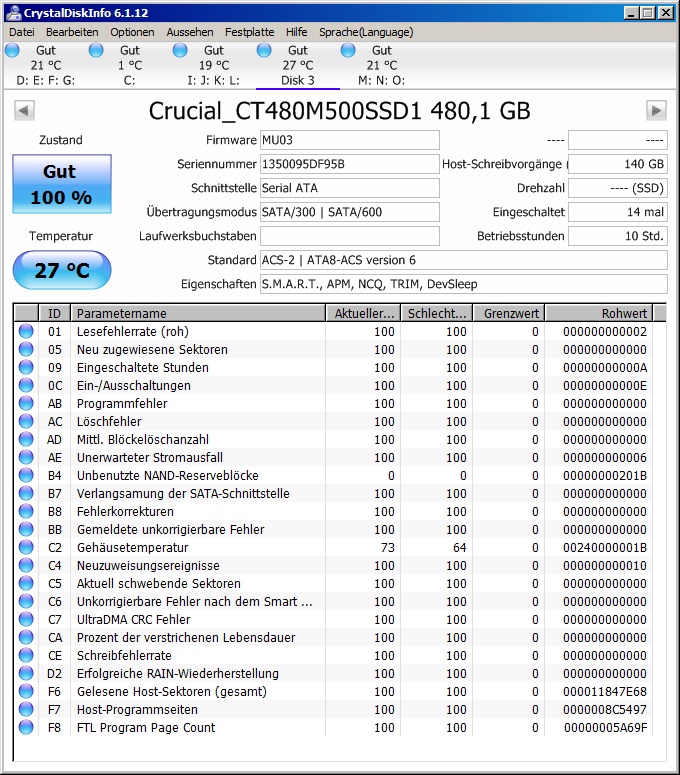Click status orb of Neu zugewiesene Sektoren row
This screenshot has height=775, width=680.
26,349
